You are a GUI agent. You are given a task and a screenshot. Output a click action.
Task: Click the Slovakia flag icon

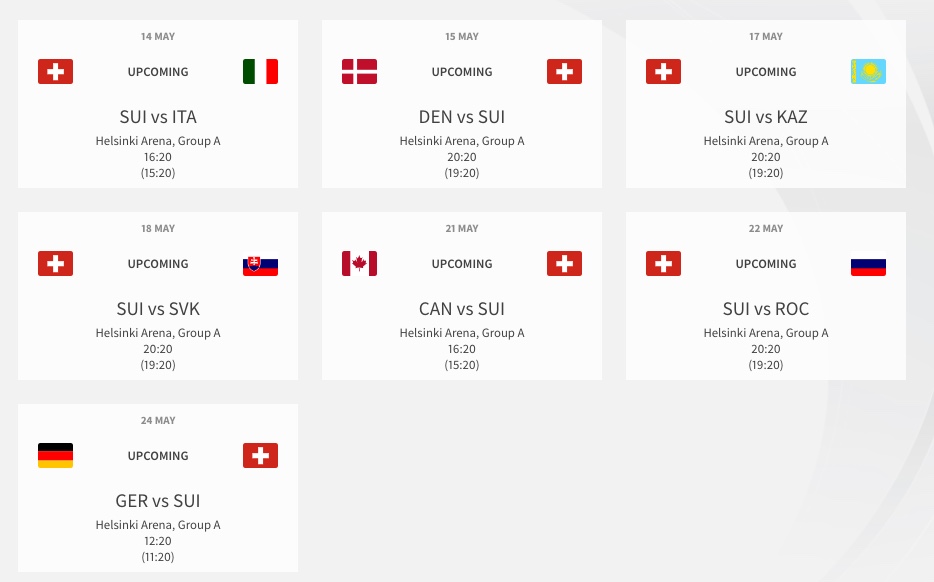click(x=260, y=264)
